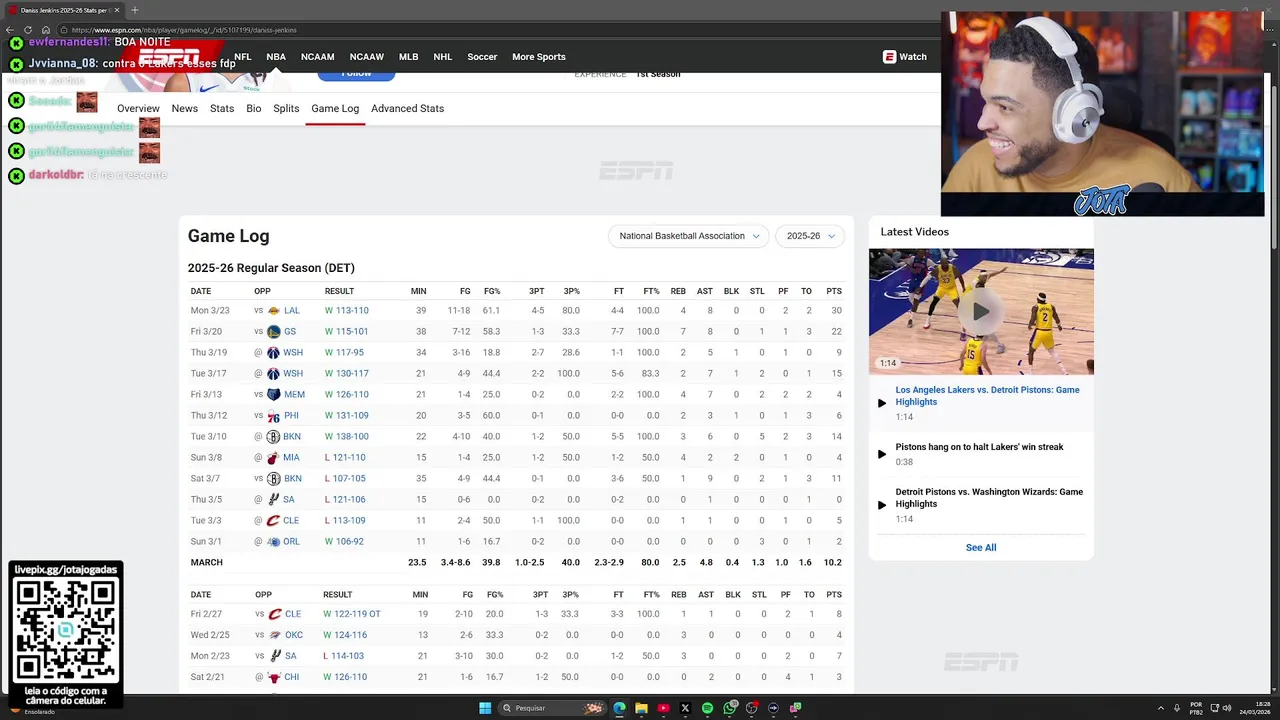This screenshot has width=1280, height=720.
Task: Click the LAL team logo
Action: pyautogui.click(x=273, y=311)
